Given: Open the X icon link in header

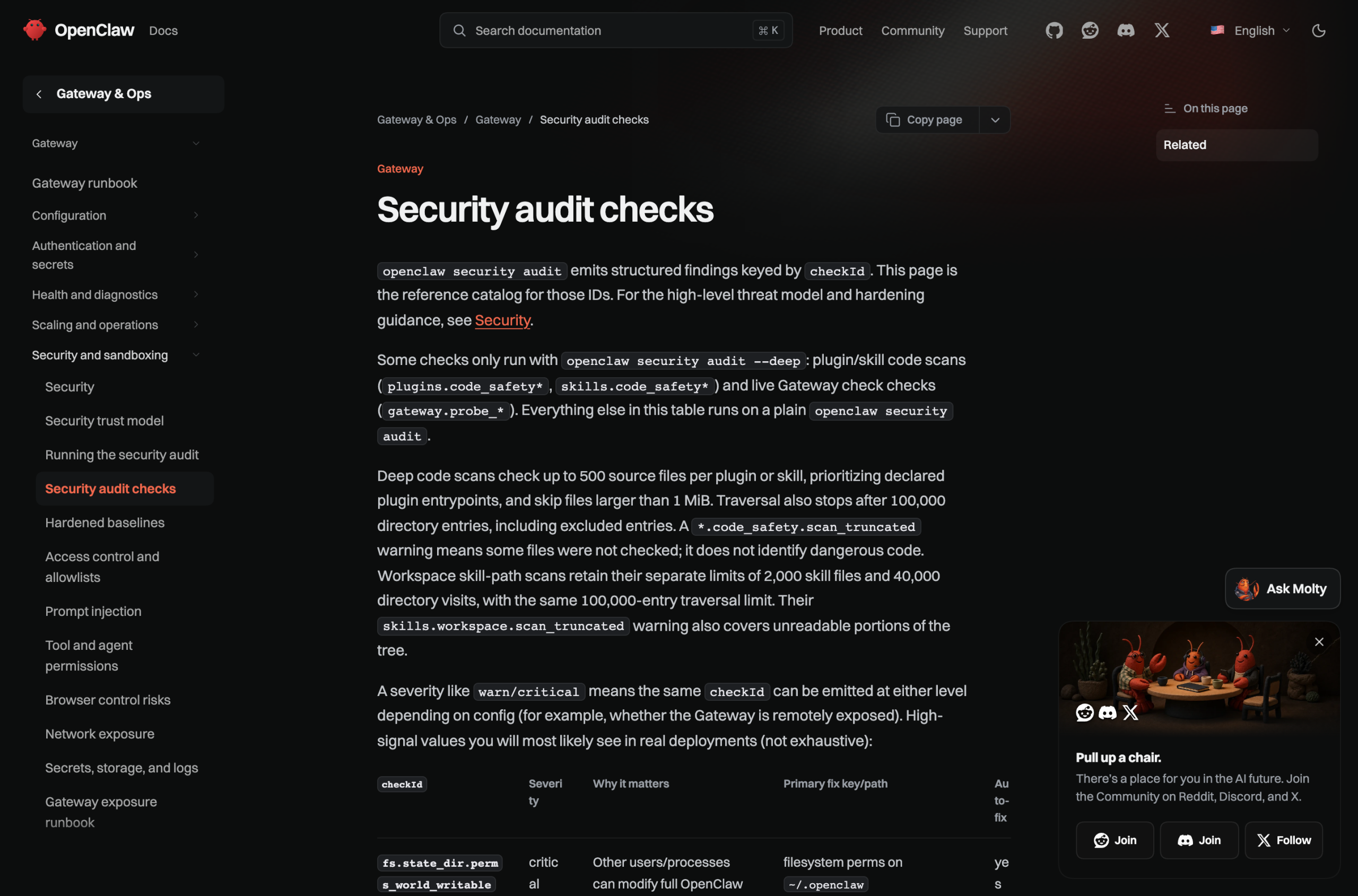Looking at the screenshot, I should click(x=1162, y=30).
